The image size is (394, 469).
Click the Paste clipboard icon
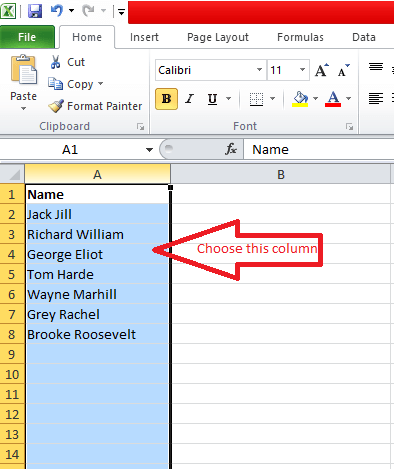(24, 70)
